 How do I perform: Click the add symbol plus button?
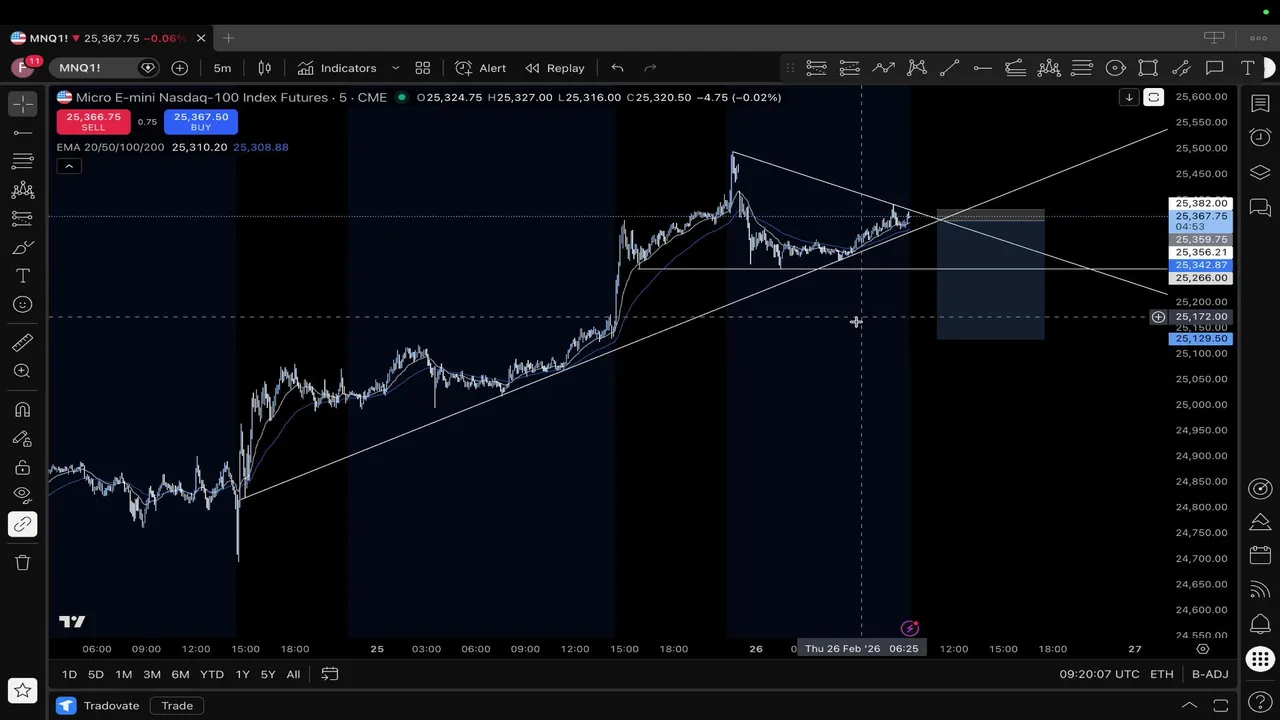pos(179,68)
